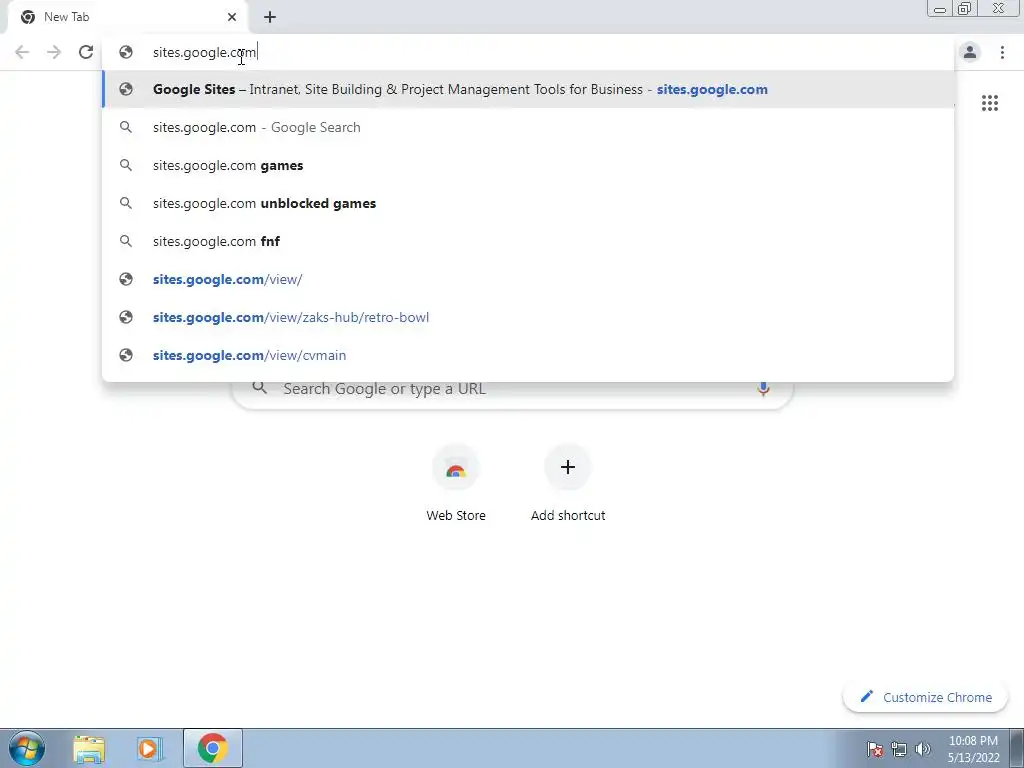Open Windows Explorer from the taskbar

89,748
